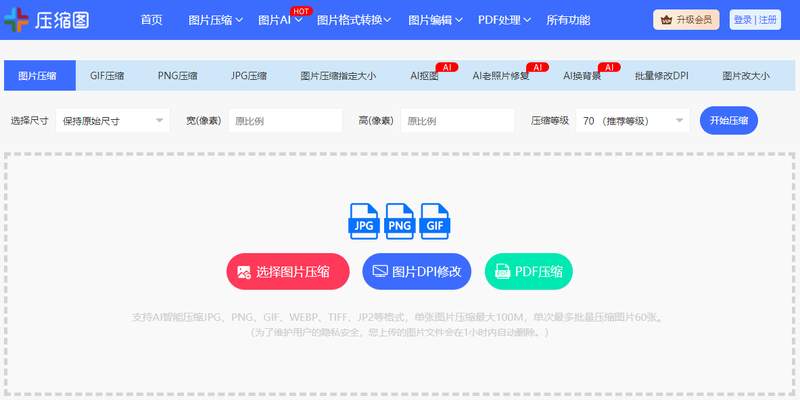Click the PNG file format icon
800x400 pixels.
click(x=399, y=220)
